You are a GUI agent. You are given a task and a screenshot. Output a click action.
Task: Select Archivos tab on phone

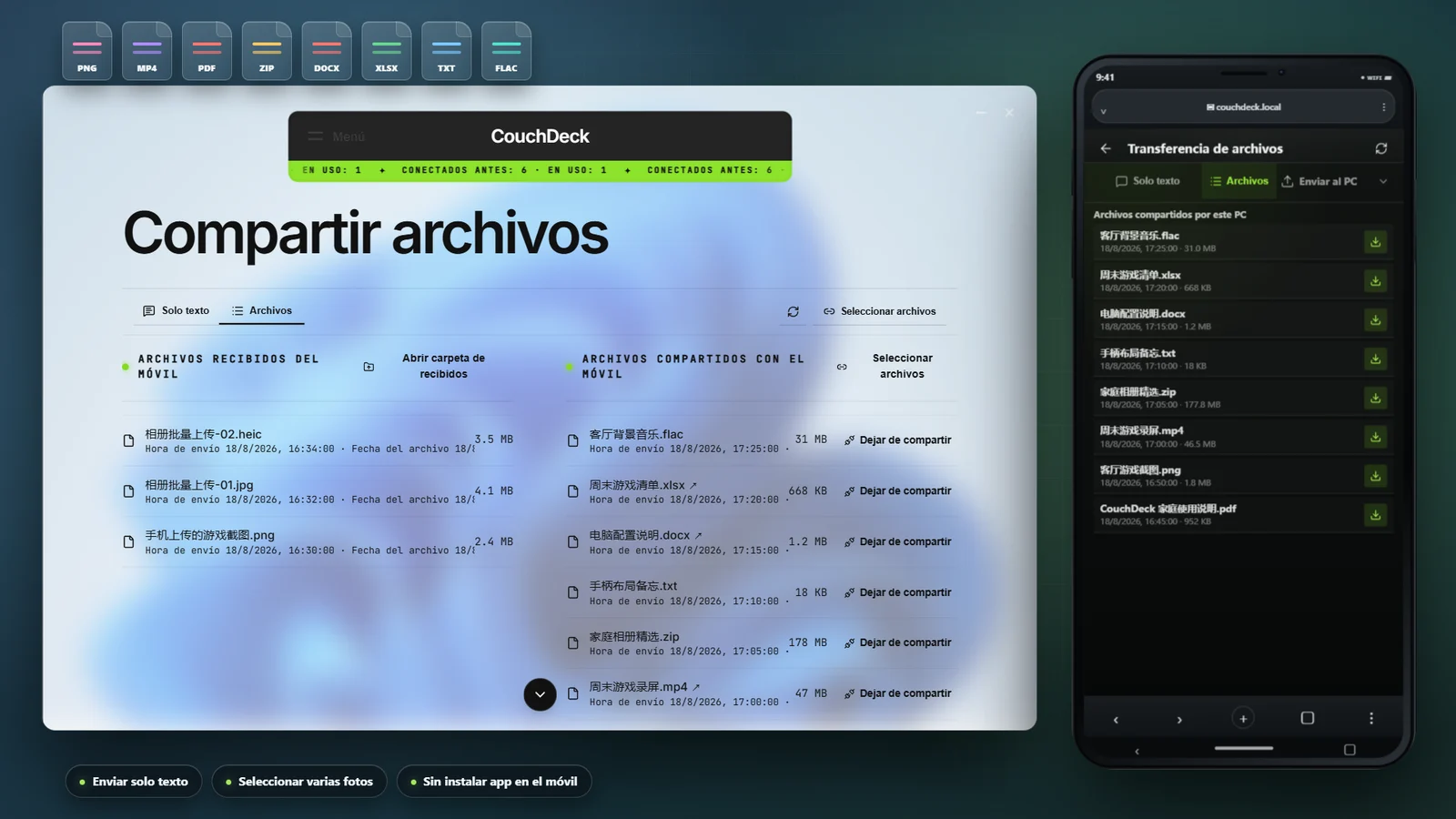[1239, 181]
